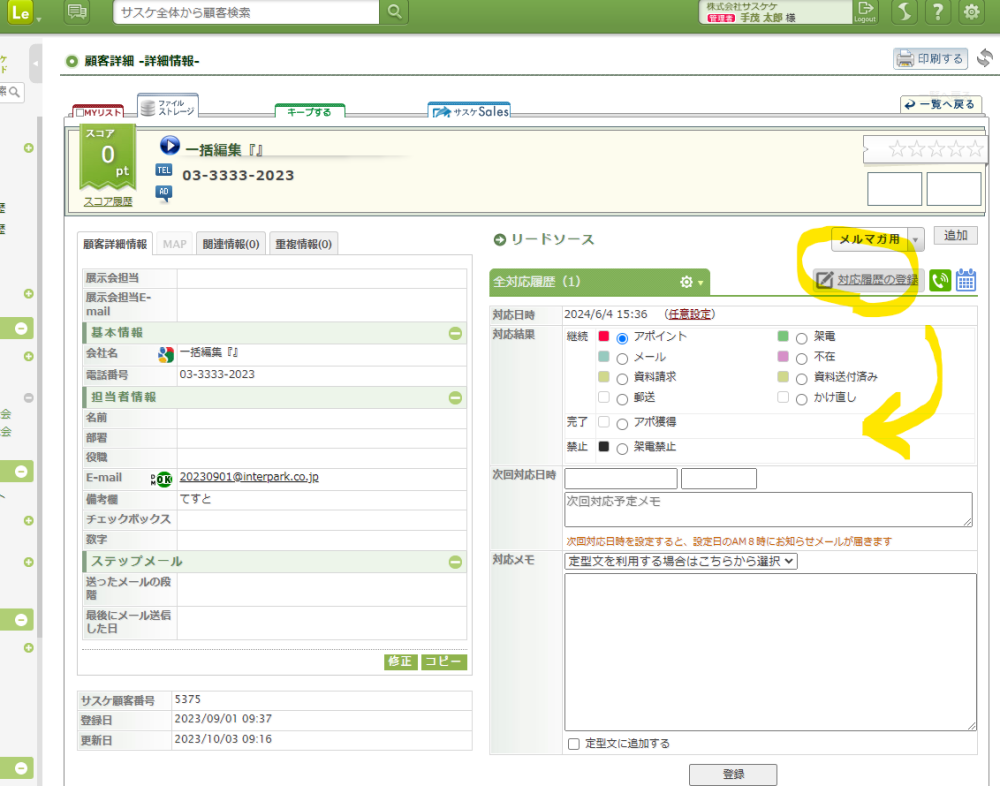The width and height of the screenshot is (1000, 786).
Task: Click the blue play icon beside 一括編集
Action: (169, 146)
